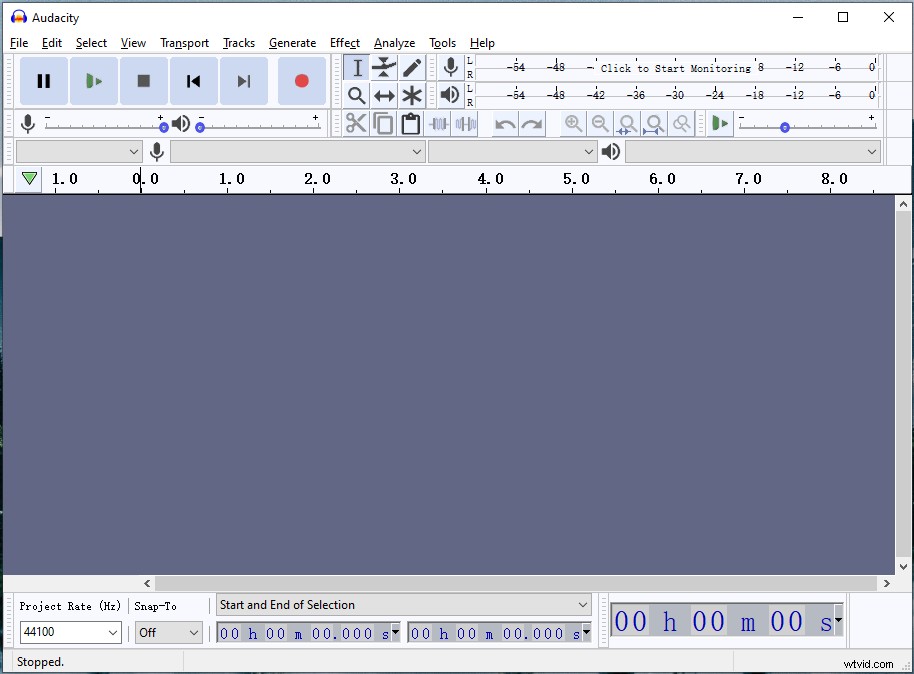Cut the selected audio

tap(356, 123)
